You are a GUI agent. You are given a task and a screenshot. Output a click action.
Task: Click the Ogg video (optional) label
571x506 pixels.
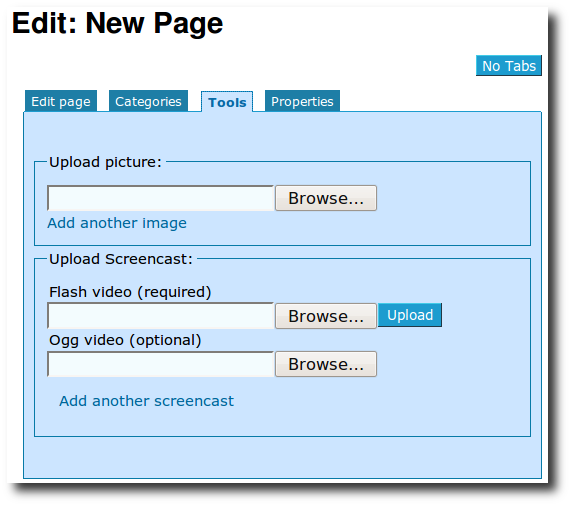[x=125, y=340]
